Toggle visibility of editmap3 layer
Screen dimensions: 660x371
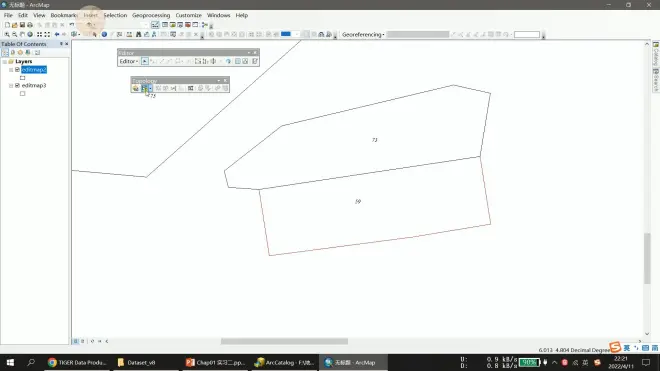click(x=17, y=85)
